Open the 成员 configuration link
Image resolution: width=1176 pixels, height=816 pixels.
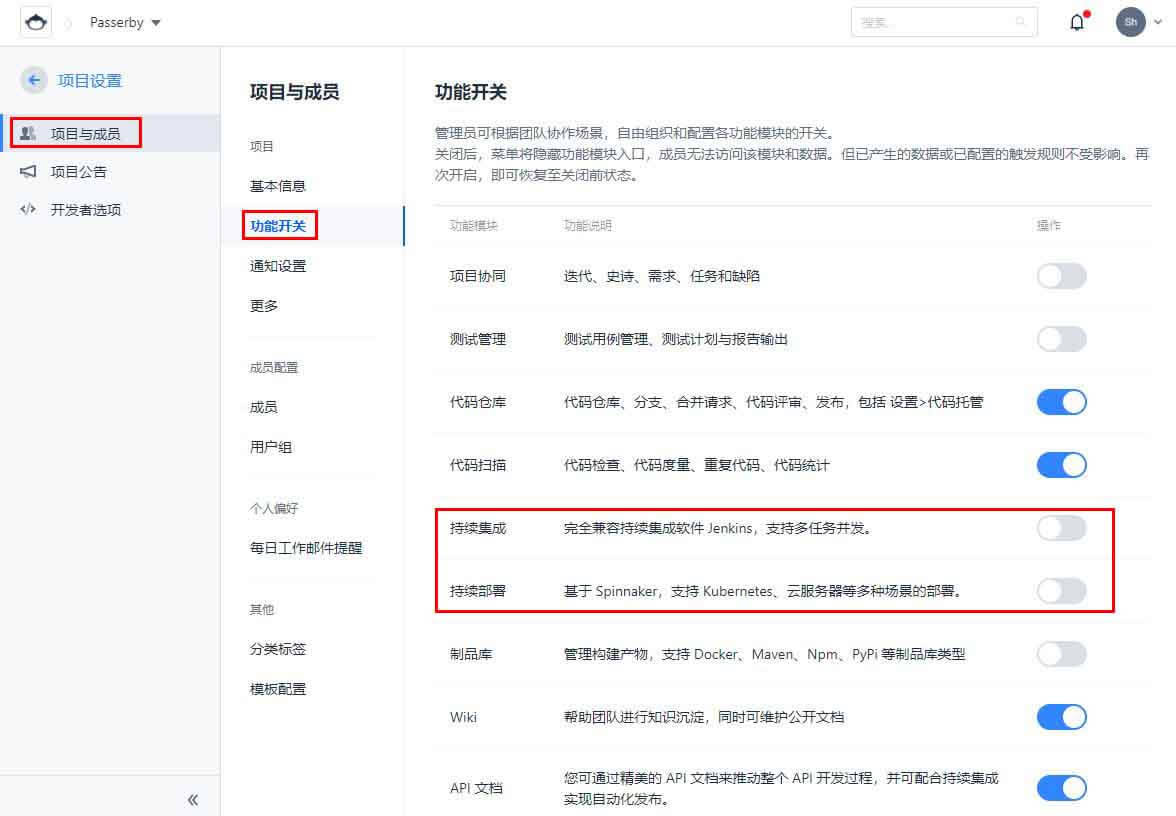(x=264, y=407)
